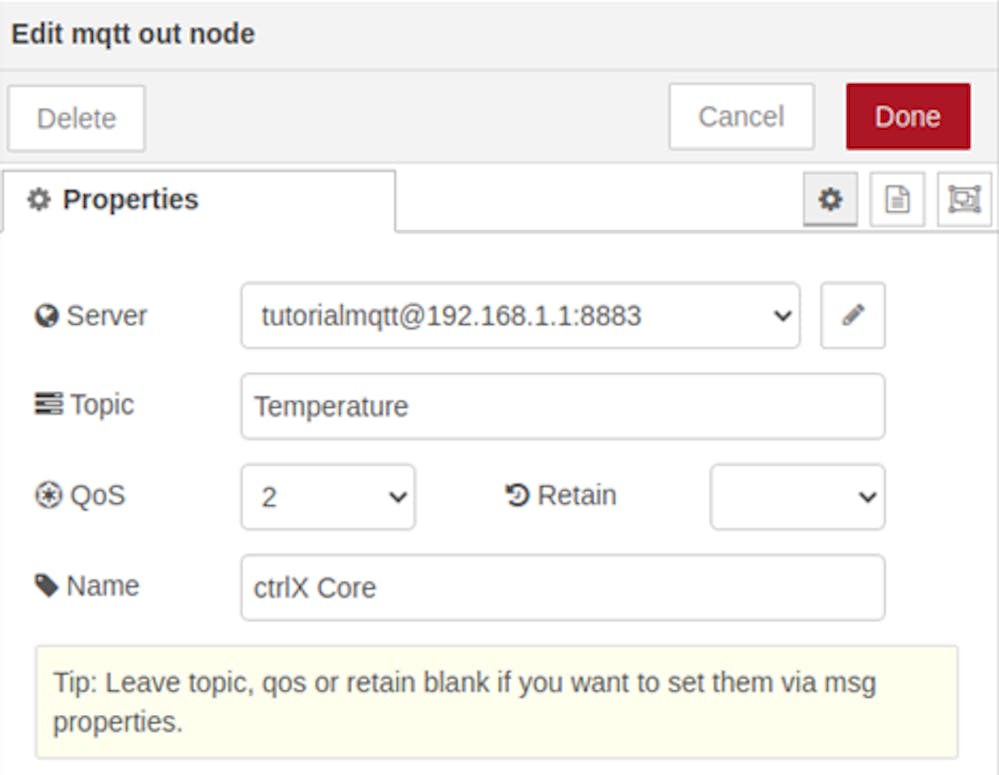Open node properties gear icon tab

coord(830,199)
